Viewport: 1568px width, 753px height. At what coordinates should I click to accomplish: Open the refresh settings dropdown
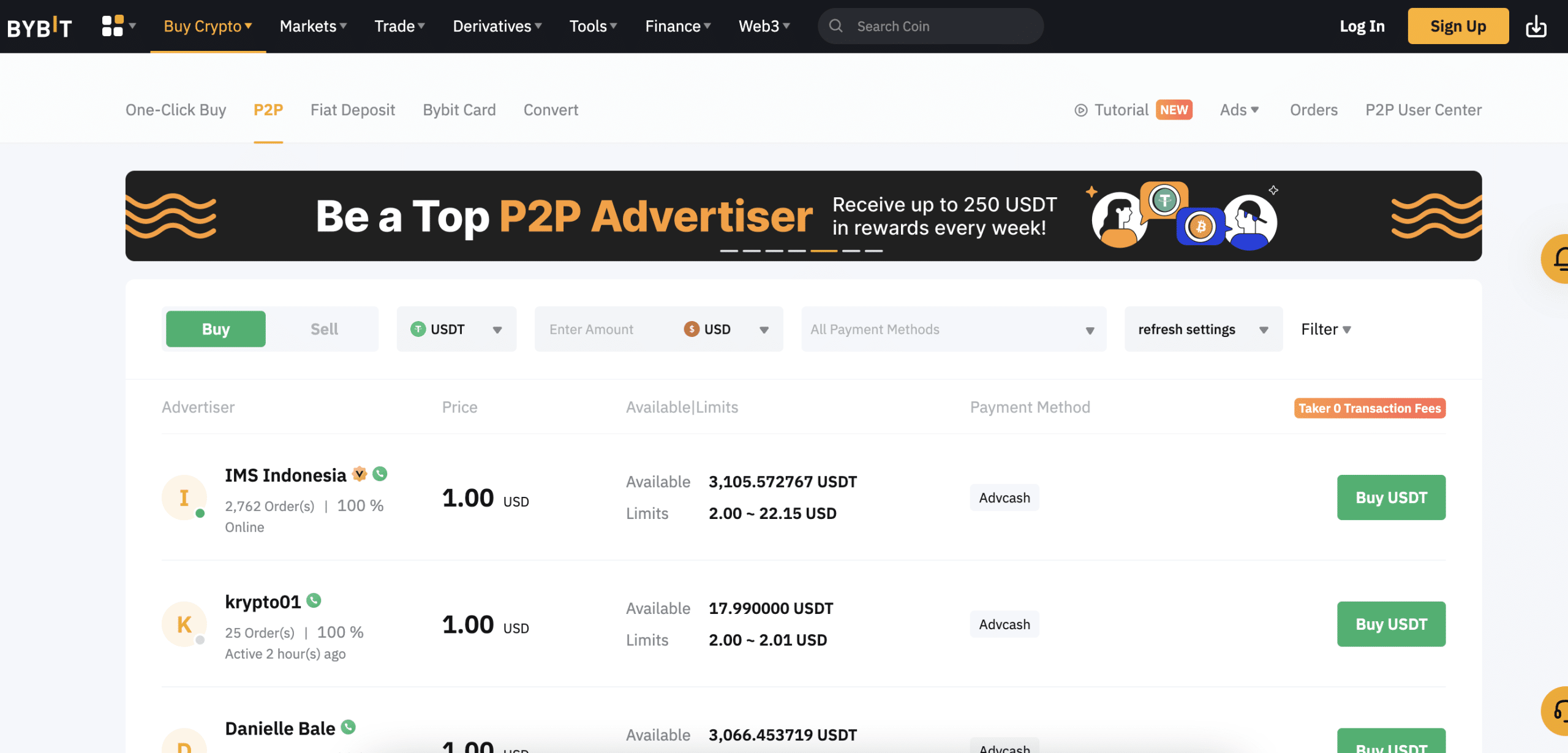point(1204,329)
